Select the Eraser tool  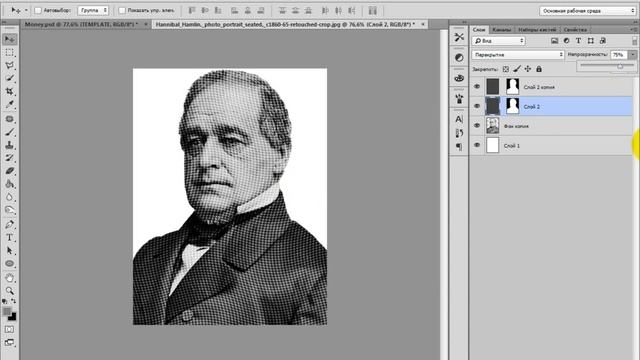tap(10, 171)
